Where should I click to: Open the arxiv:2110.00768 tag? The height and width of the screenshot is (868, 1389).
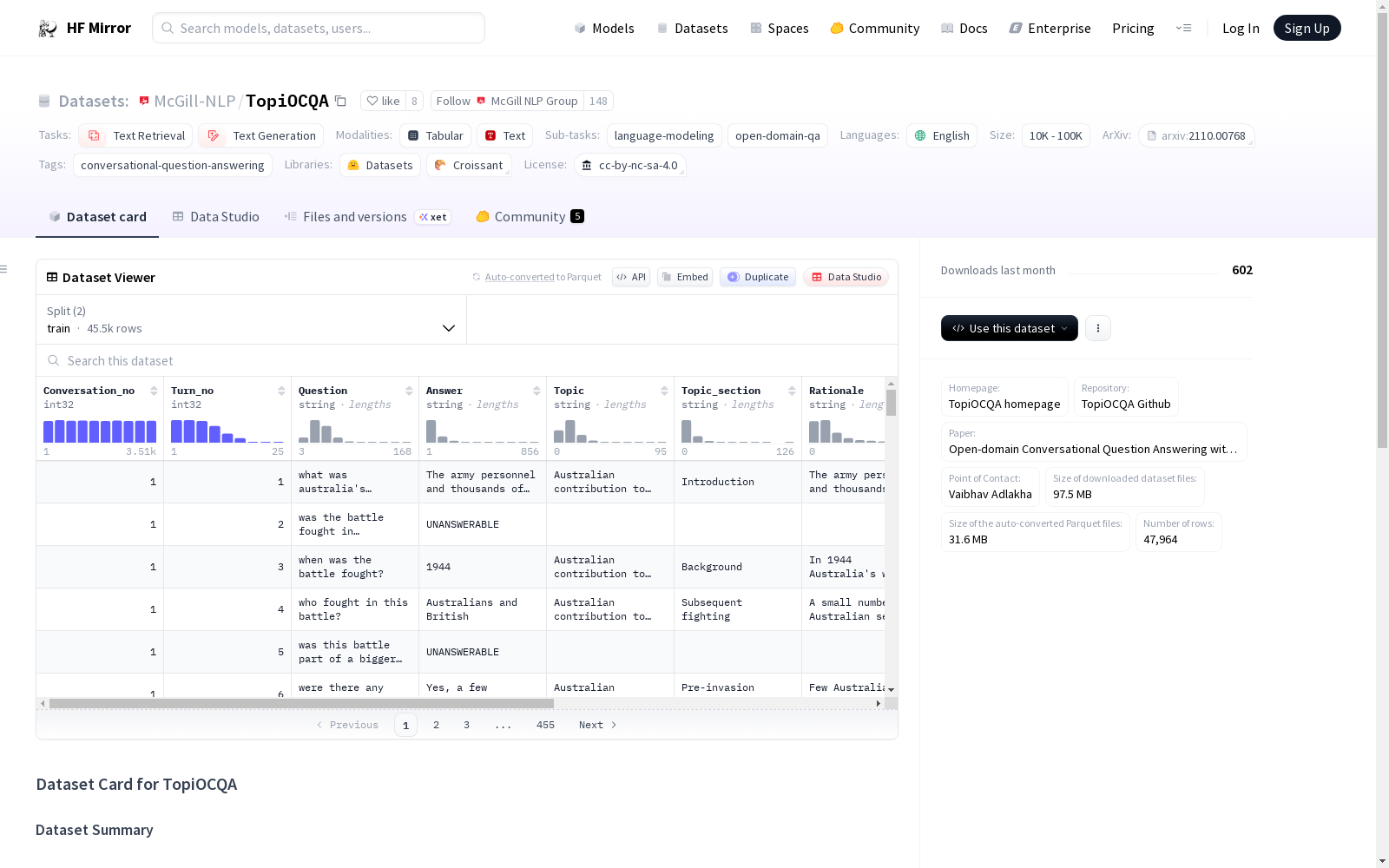tap(1196, 135)
